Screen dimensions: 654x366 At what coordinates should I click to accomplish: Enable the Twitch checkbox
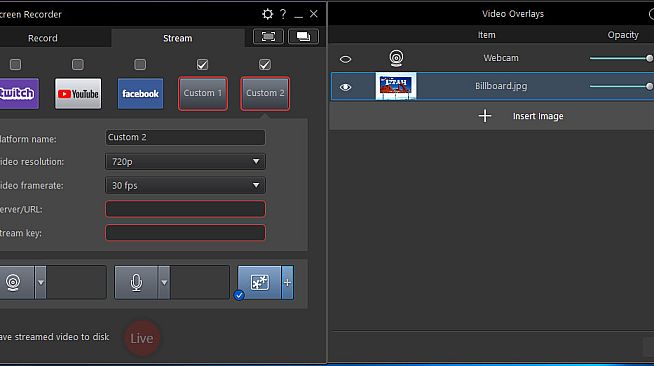click(15, 65)
